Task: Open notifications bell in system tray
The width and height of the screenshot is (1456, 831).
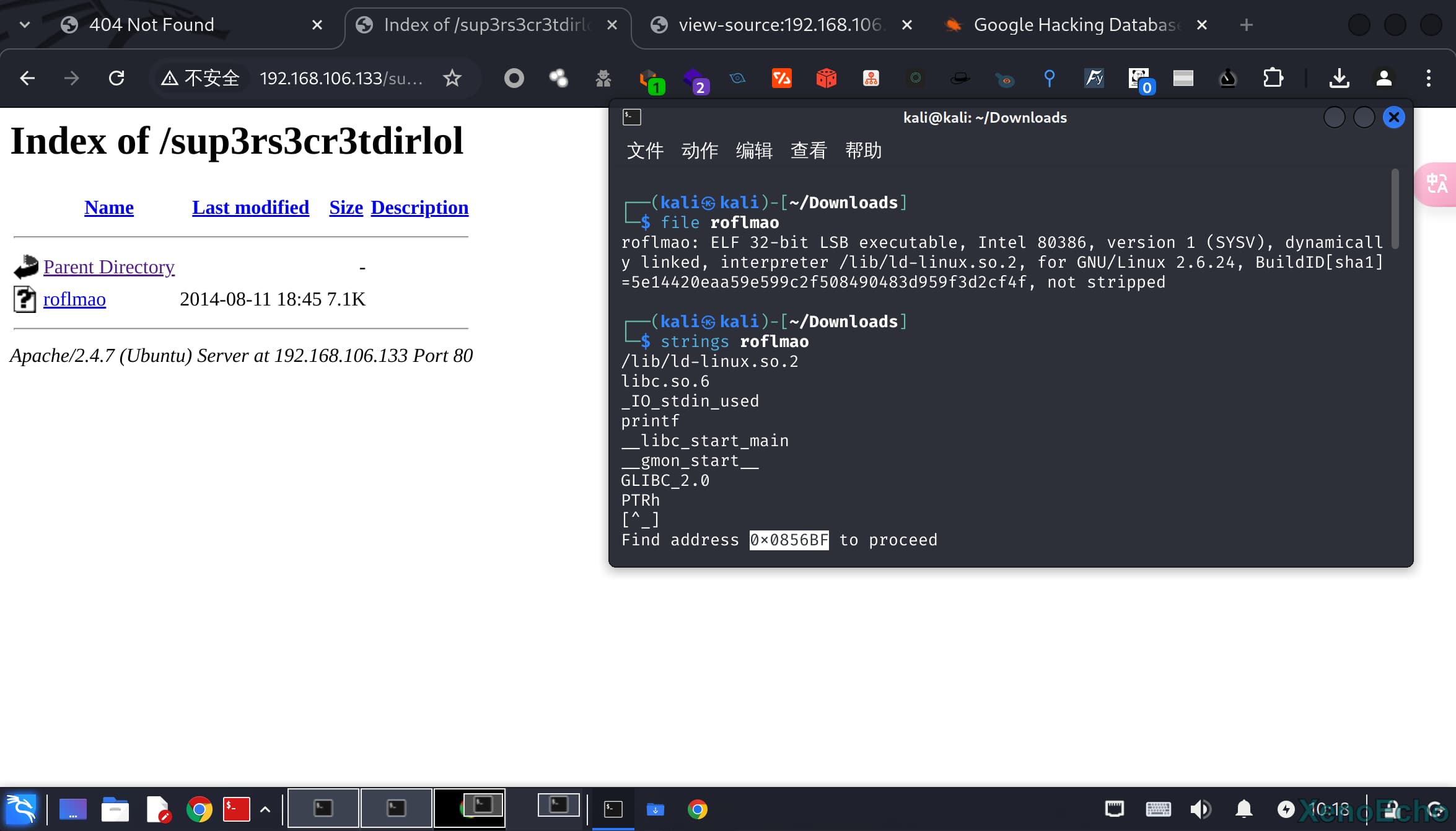Action: coord(1243,809)
